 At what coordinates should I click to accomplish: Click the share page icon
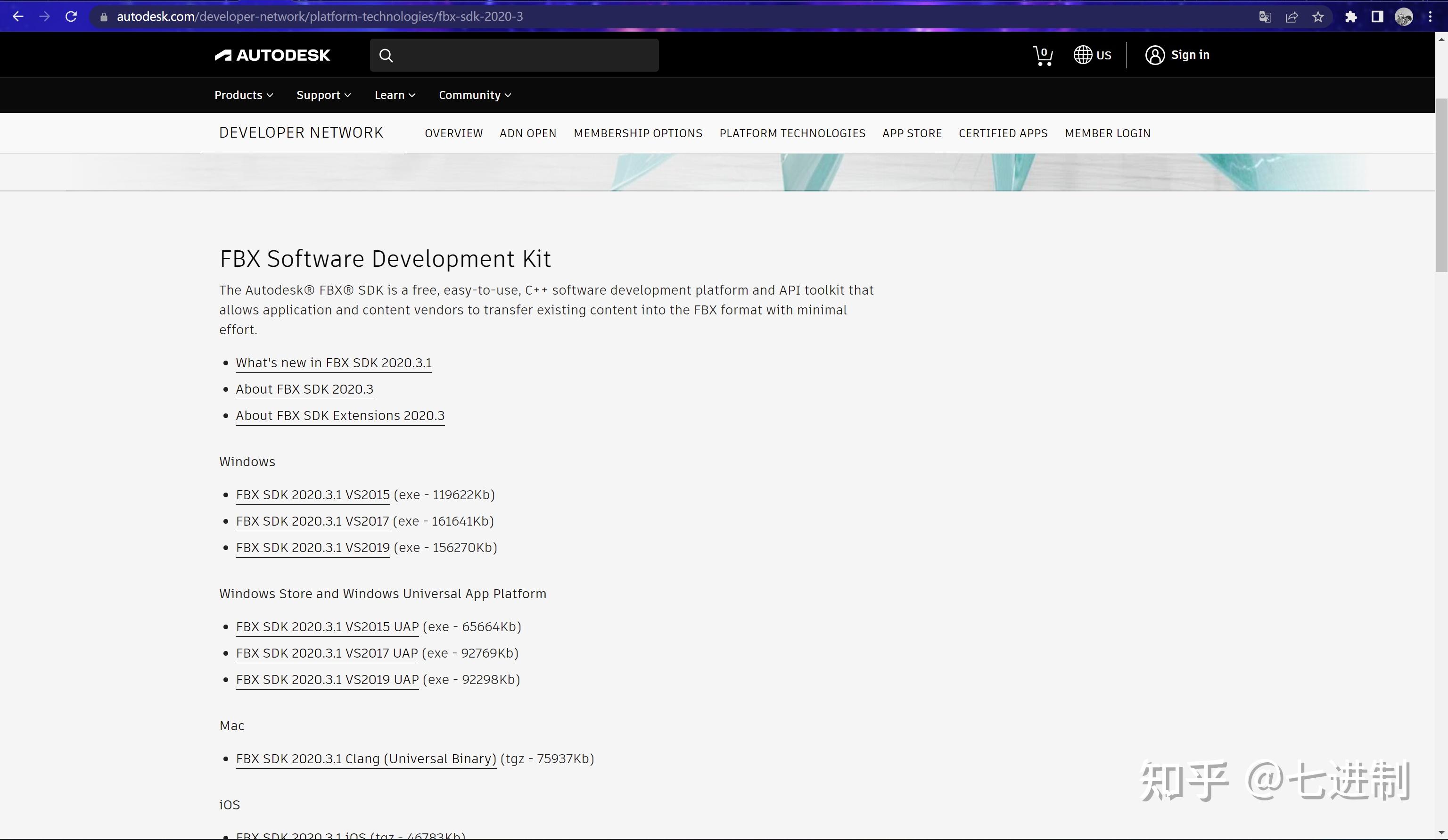(1291, 16)
